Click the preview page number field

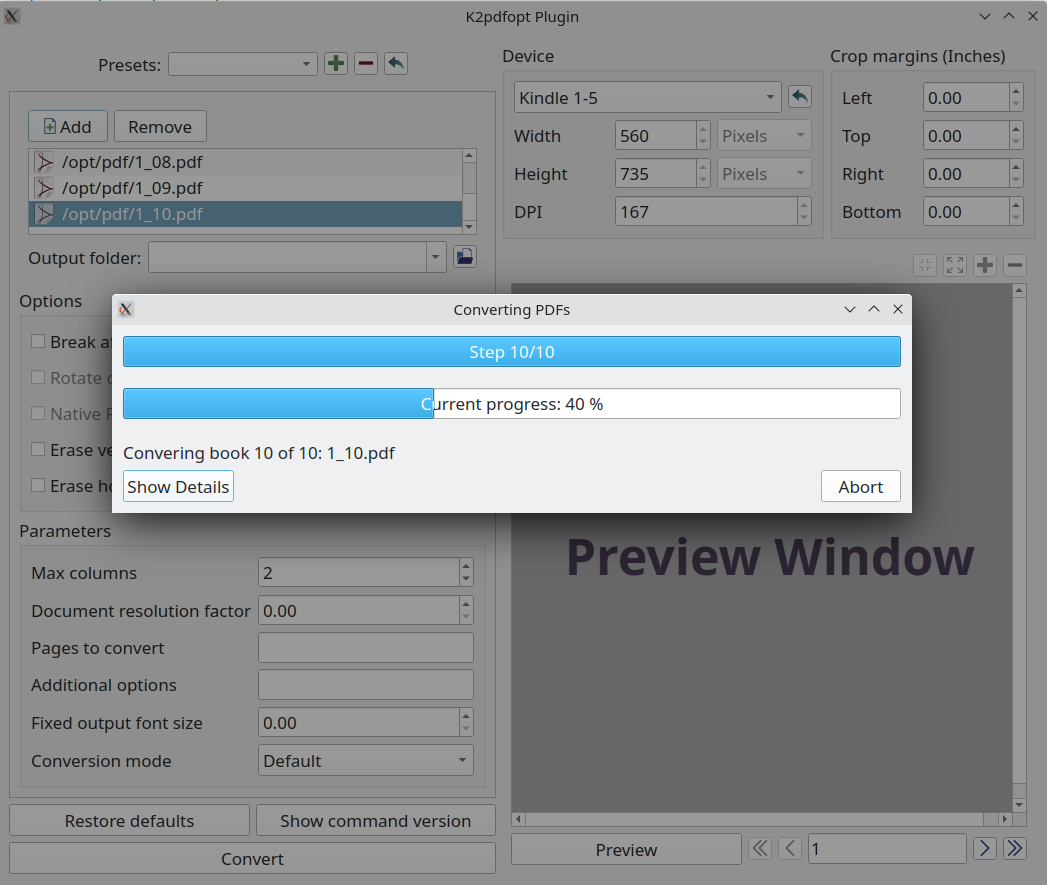point(887,849)
